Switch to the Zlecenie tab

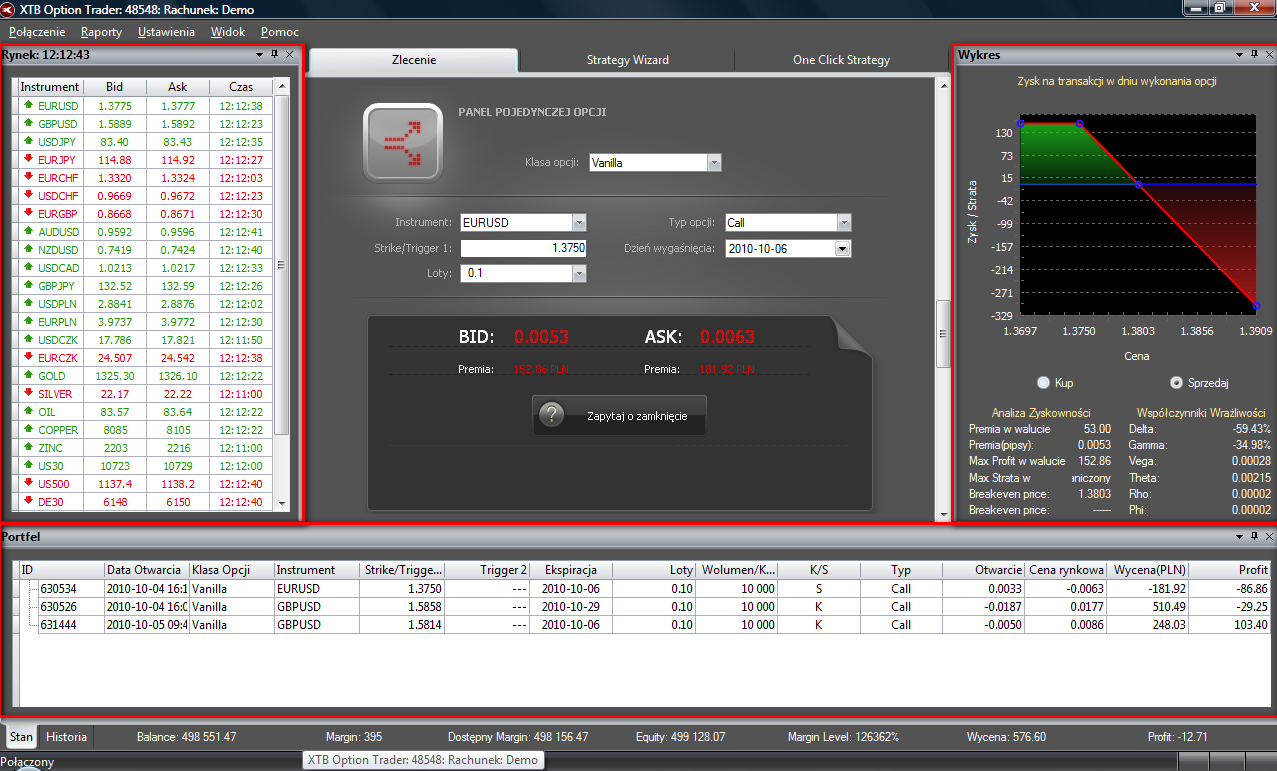413,60
